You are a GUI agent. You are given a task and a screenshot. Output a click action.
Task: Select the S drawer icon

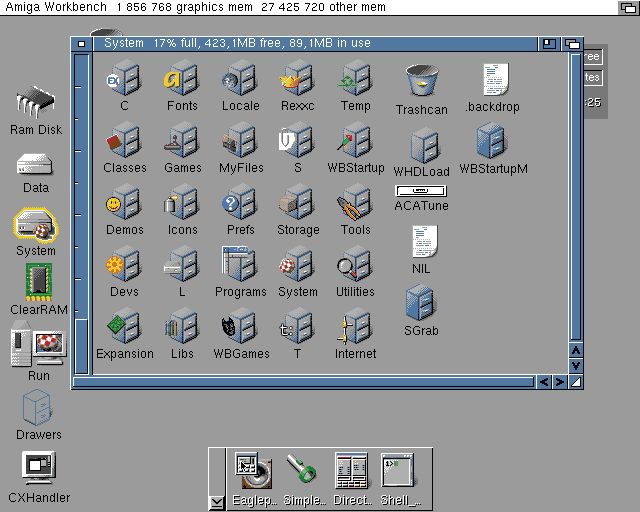297,140
